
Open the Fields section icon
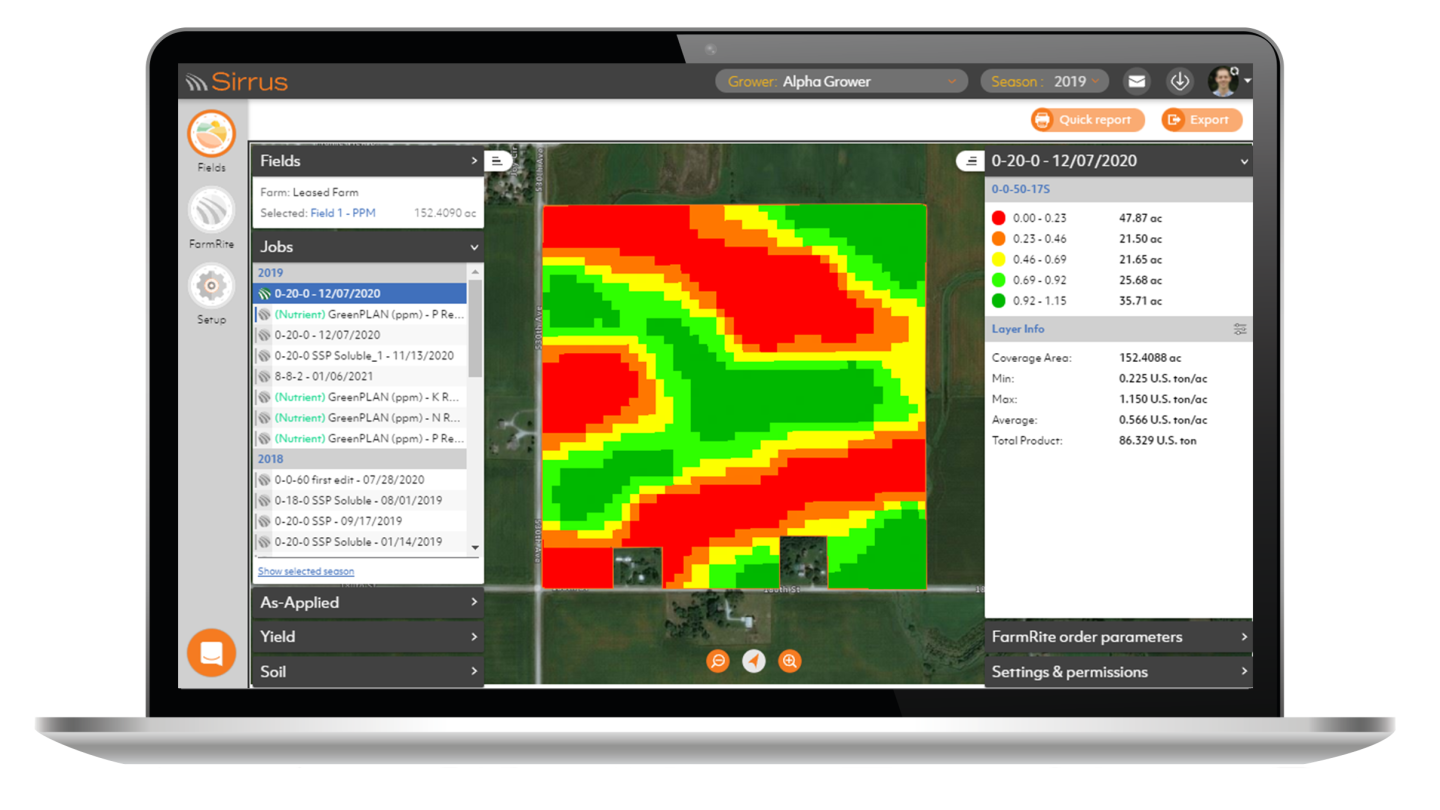pyautogui.click(x=211, y=134)
